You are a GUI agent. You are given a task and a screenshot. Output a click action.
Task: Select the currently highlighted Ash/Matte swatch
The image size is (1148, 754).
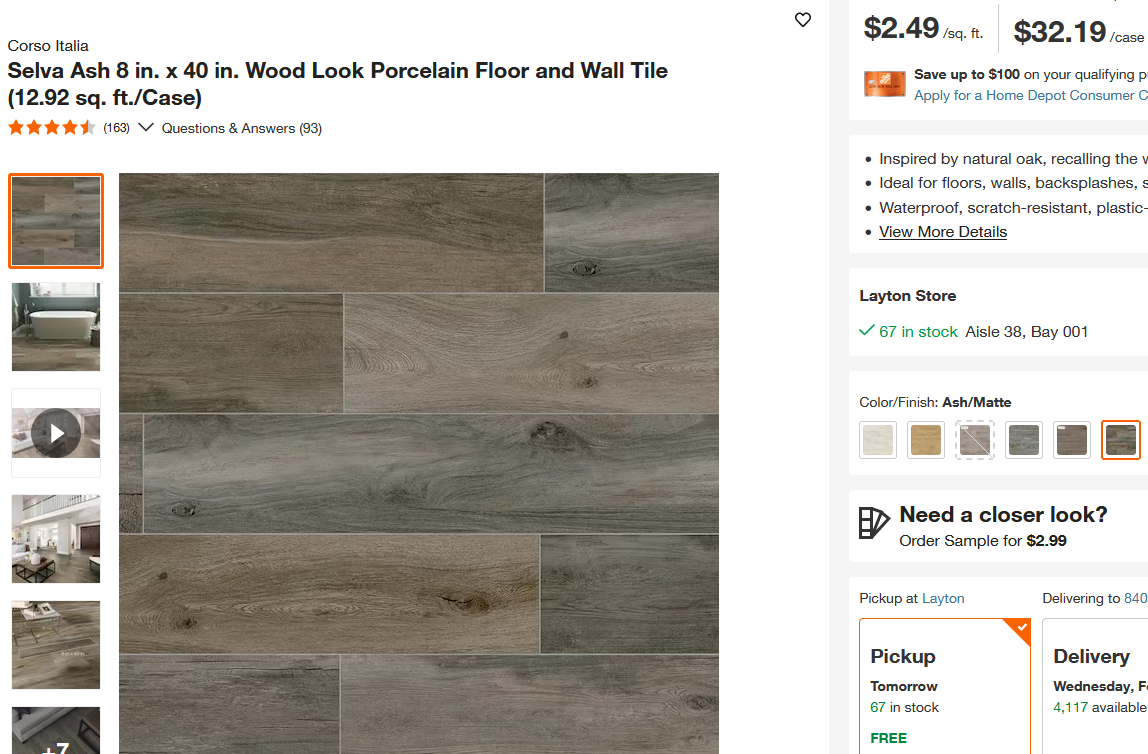click(x=1120, y=440)
